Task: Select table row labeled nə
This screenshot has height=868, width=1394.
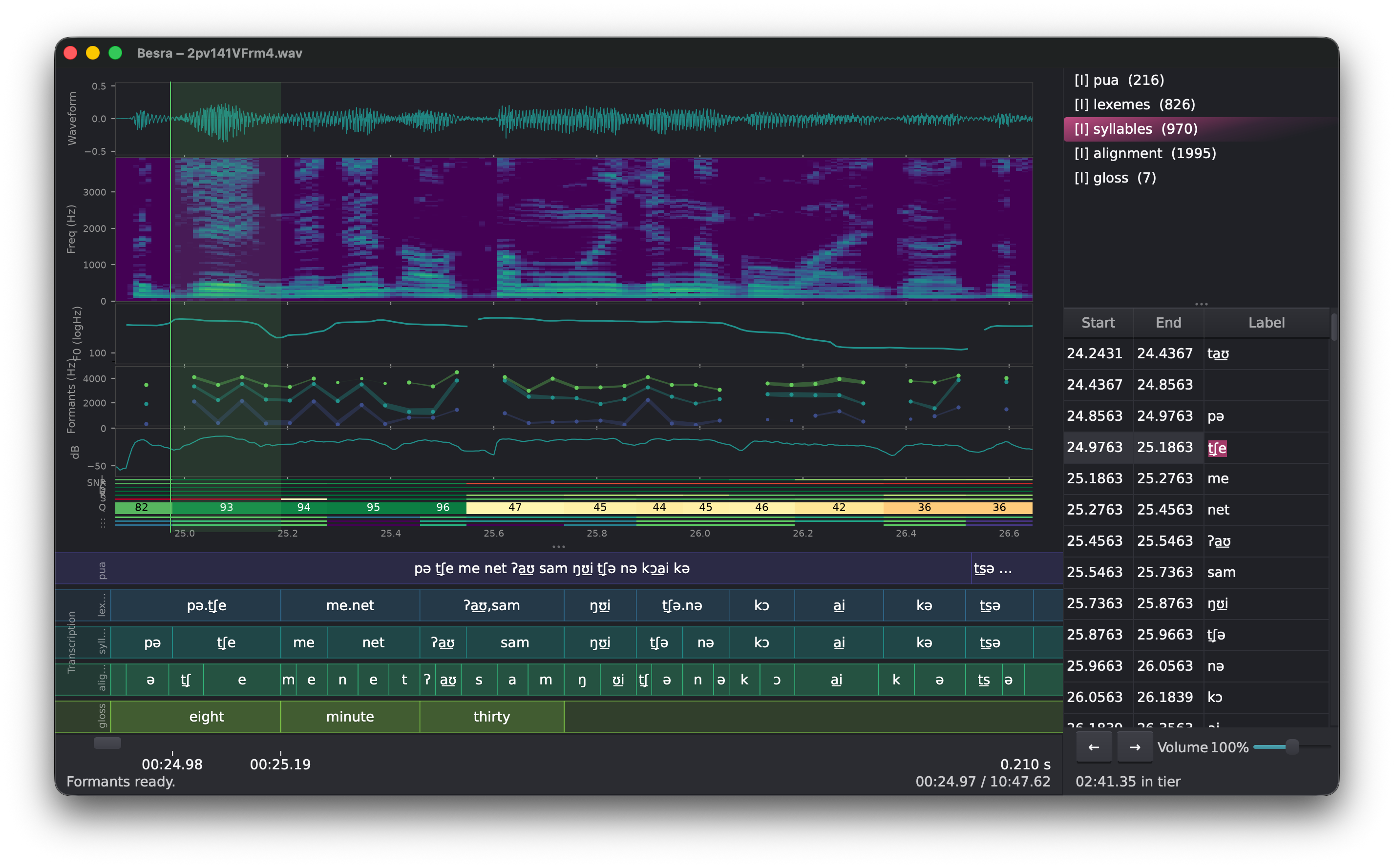Action: 1196,666
